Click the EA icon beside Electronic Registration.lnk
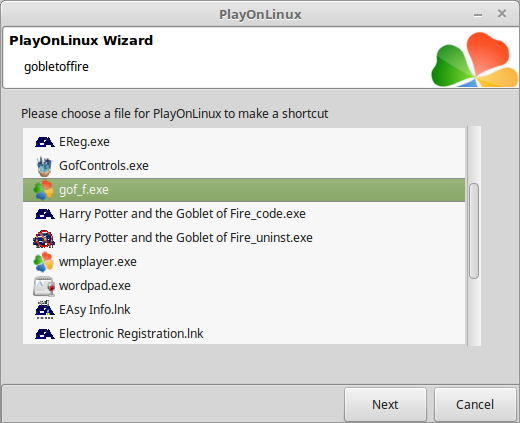 click(x=44, y=334)
